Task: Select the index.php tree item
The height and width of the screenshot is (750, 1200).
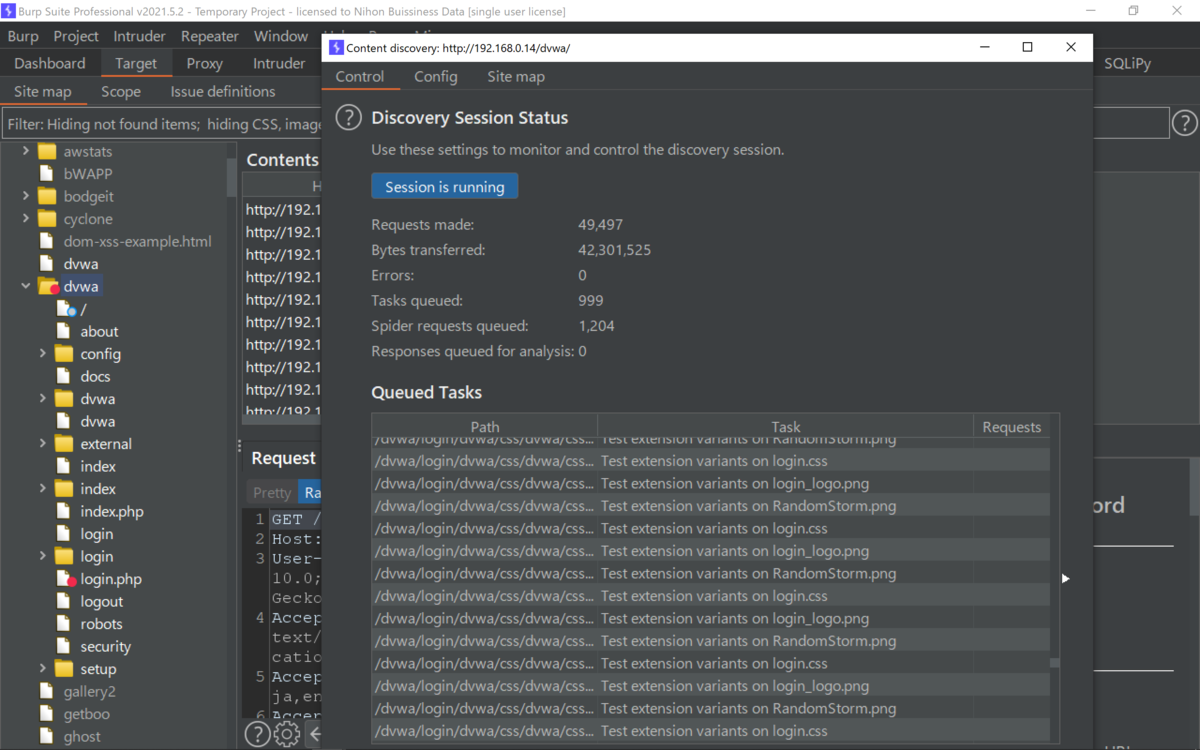Action: click(x=112, y=511)
